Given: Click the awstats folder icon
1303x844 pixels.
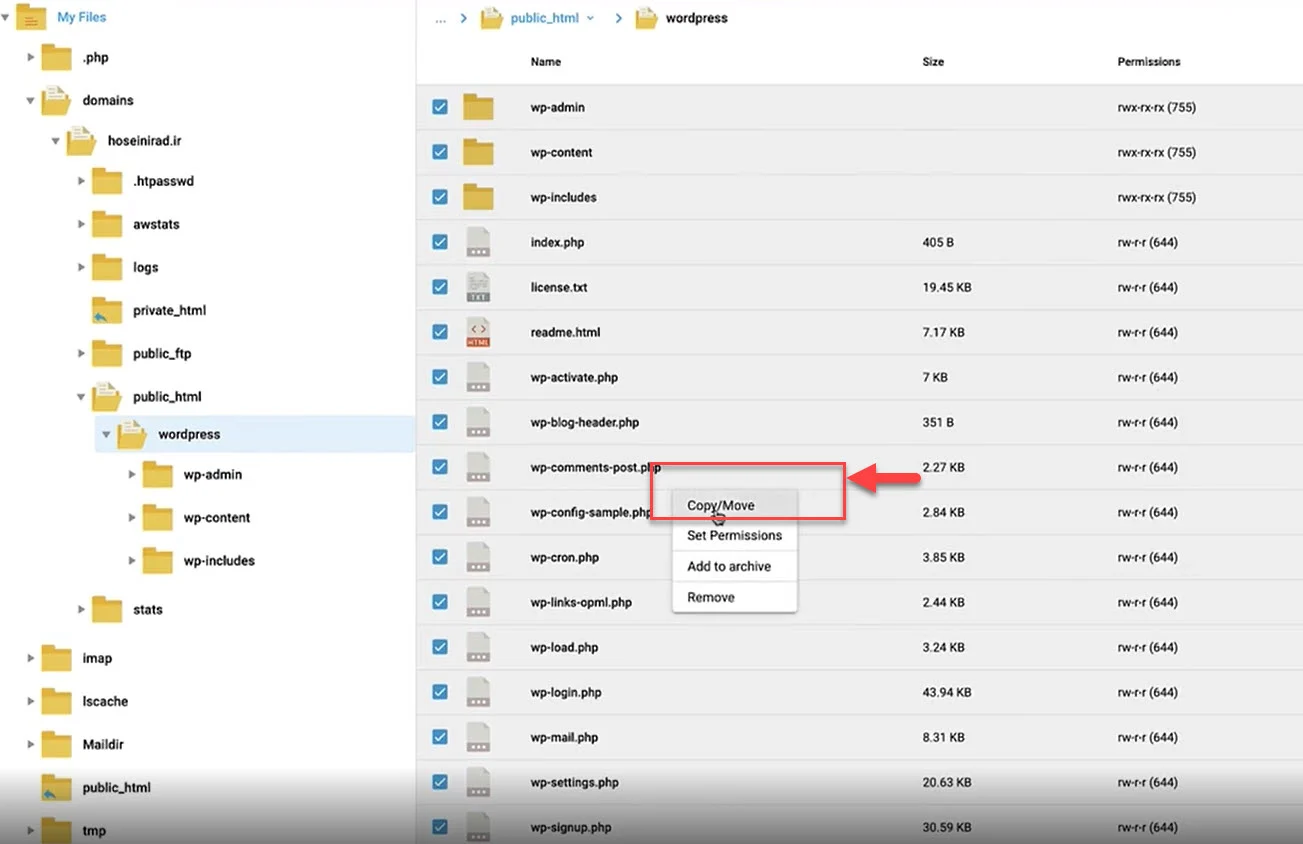Looking at the screenshot, I should 107,225.
